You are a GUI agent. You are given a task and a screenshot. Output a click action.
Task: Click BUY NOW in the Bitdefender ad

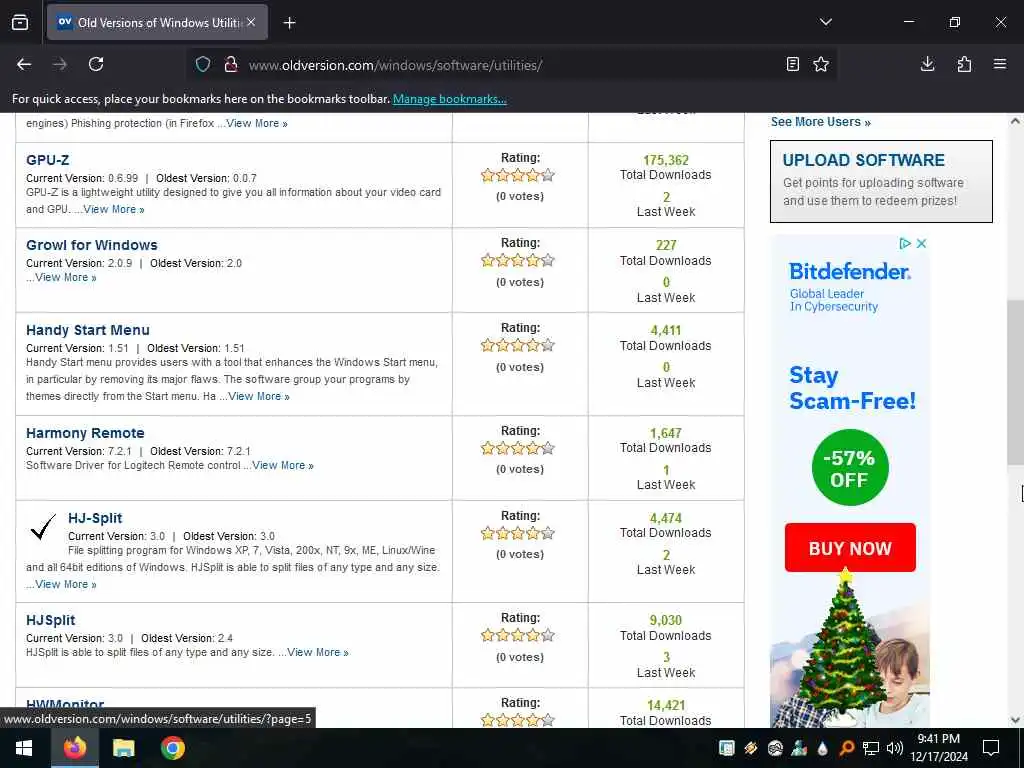(850, 548)
